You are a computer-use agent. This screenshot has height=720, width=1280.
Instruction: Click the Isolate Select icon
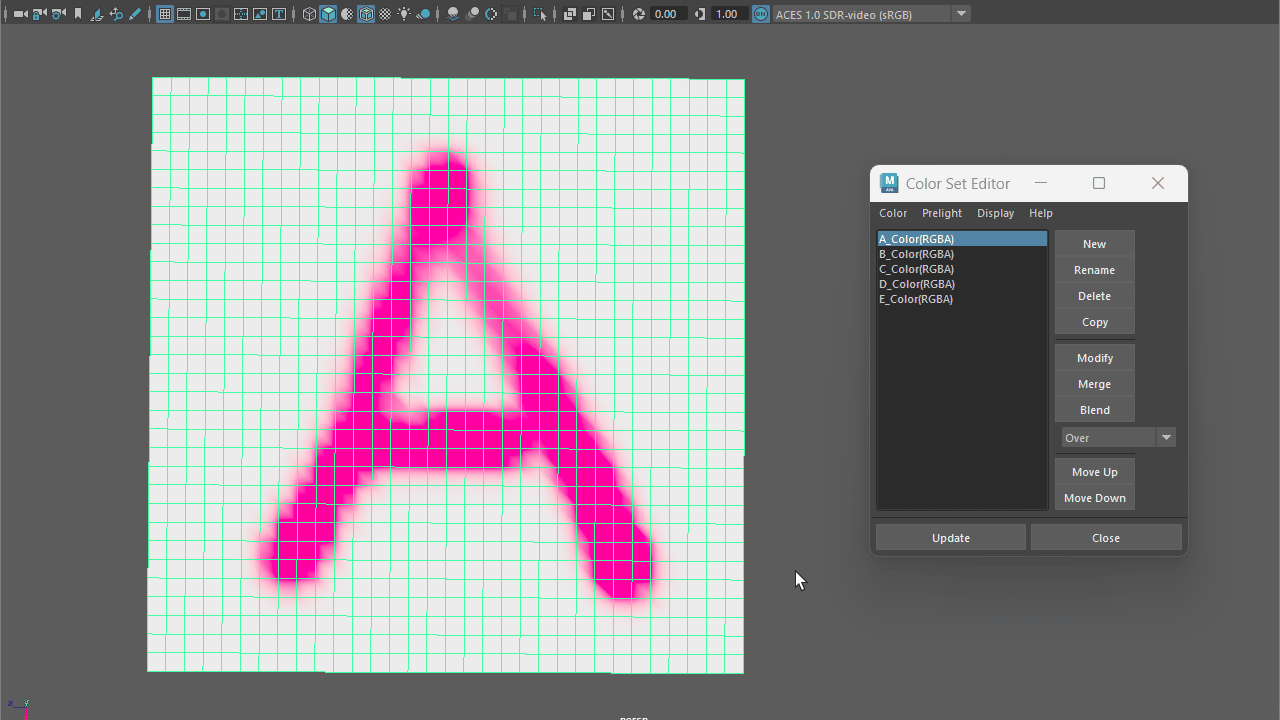[541, 14]
